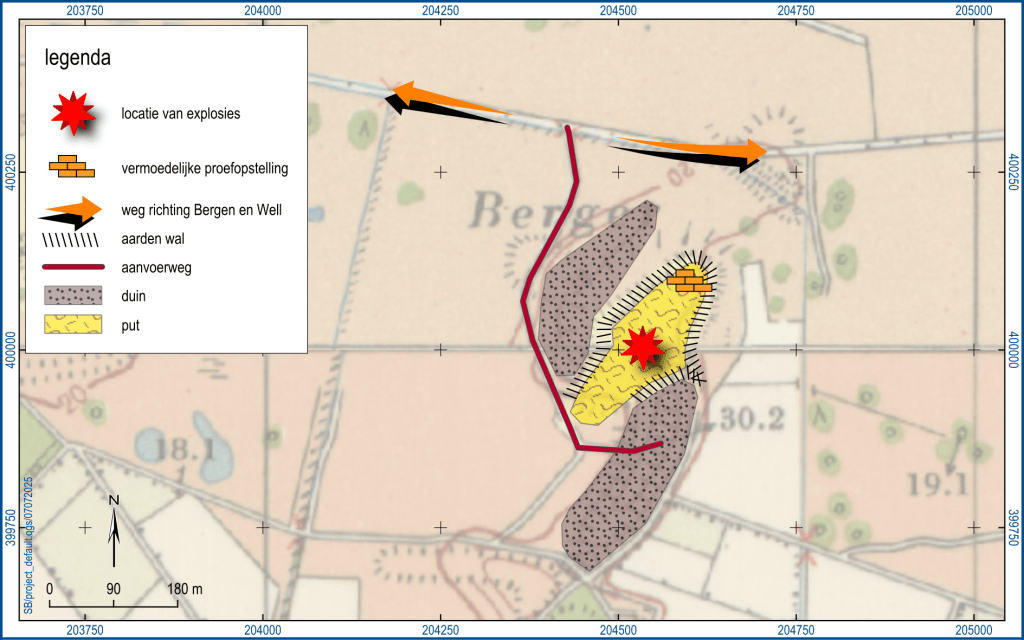This screenshot has height=640, width=1024.
Task: Click the 'vermoedelijke proefopstelling' legend label
Action: 204,169
